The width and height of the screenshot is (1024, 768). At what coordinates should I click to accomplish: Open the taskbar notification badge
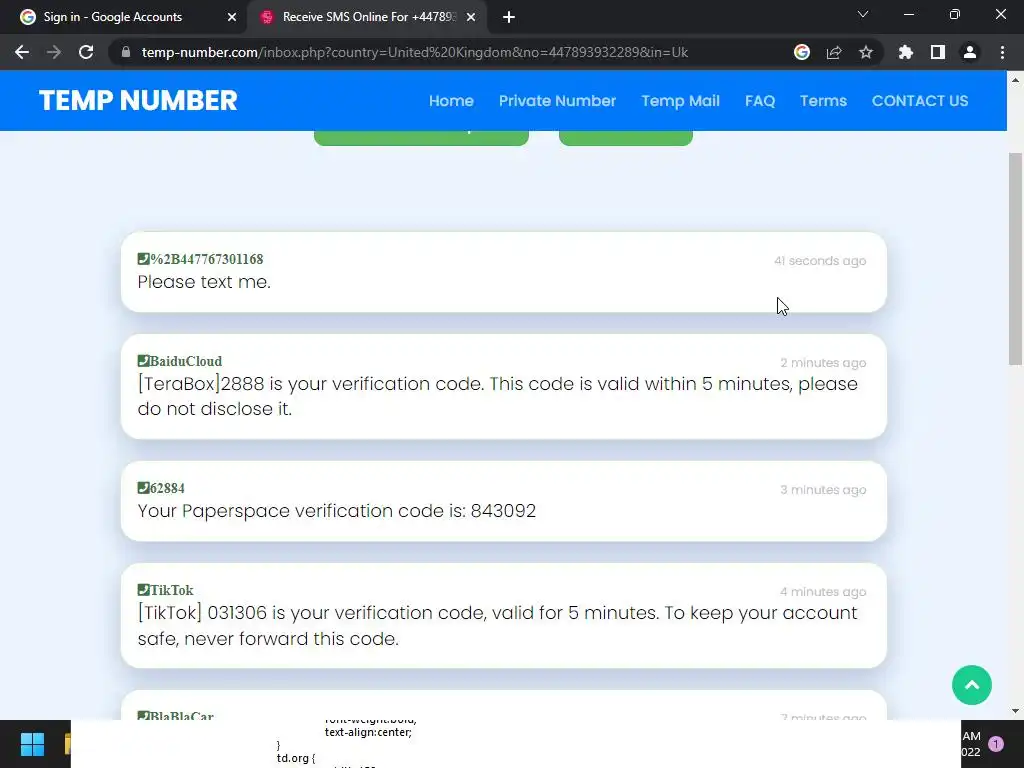[x=996, y=743]
